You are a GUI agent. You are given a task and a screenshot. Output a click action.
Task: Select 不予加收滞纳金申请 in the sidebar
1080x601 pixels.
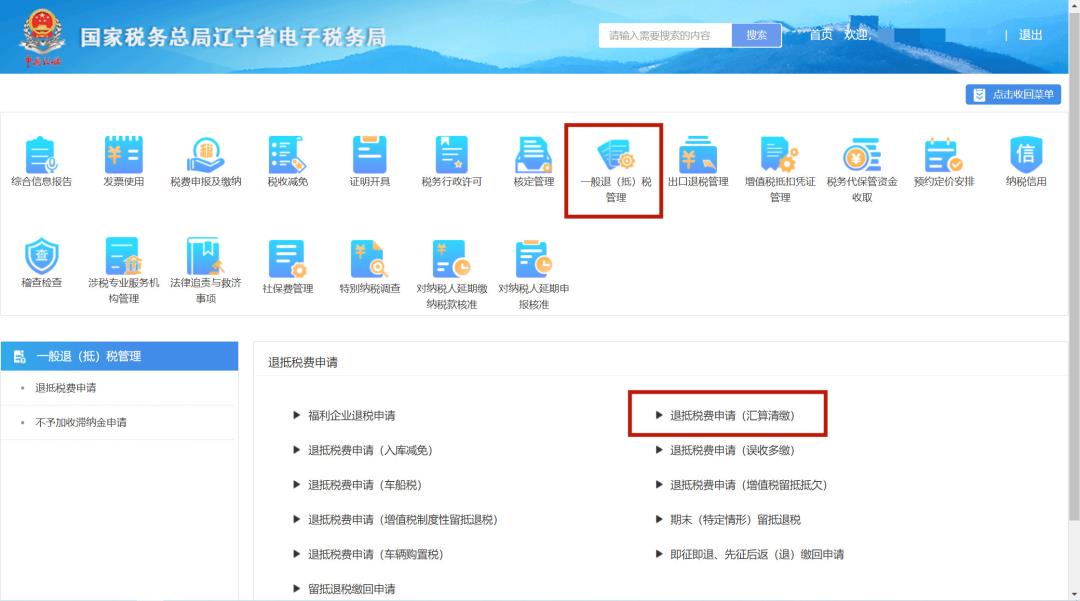click(x=81, y=422)
